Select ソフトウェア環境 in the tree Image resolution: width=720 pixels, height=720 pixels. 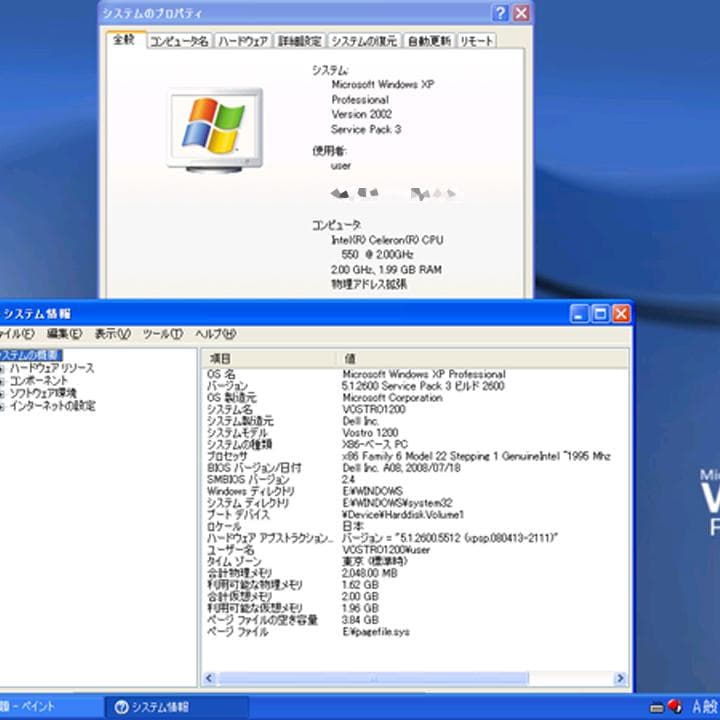pyautogui.click(x=43, y=393)
